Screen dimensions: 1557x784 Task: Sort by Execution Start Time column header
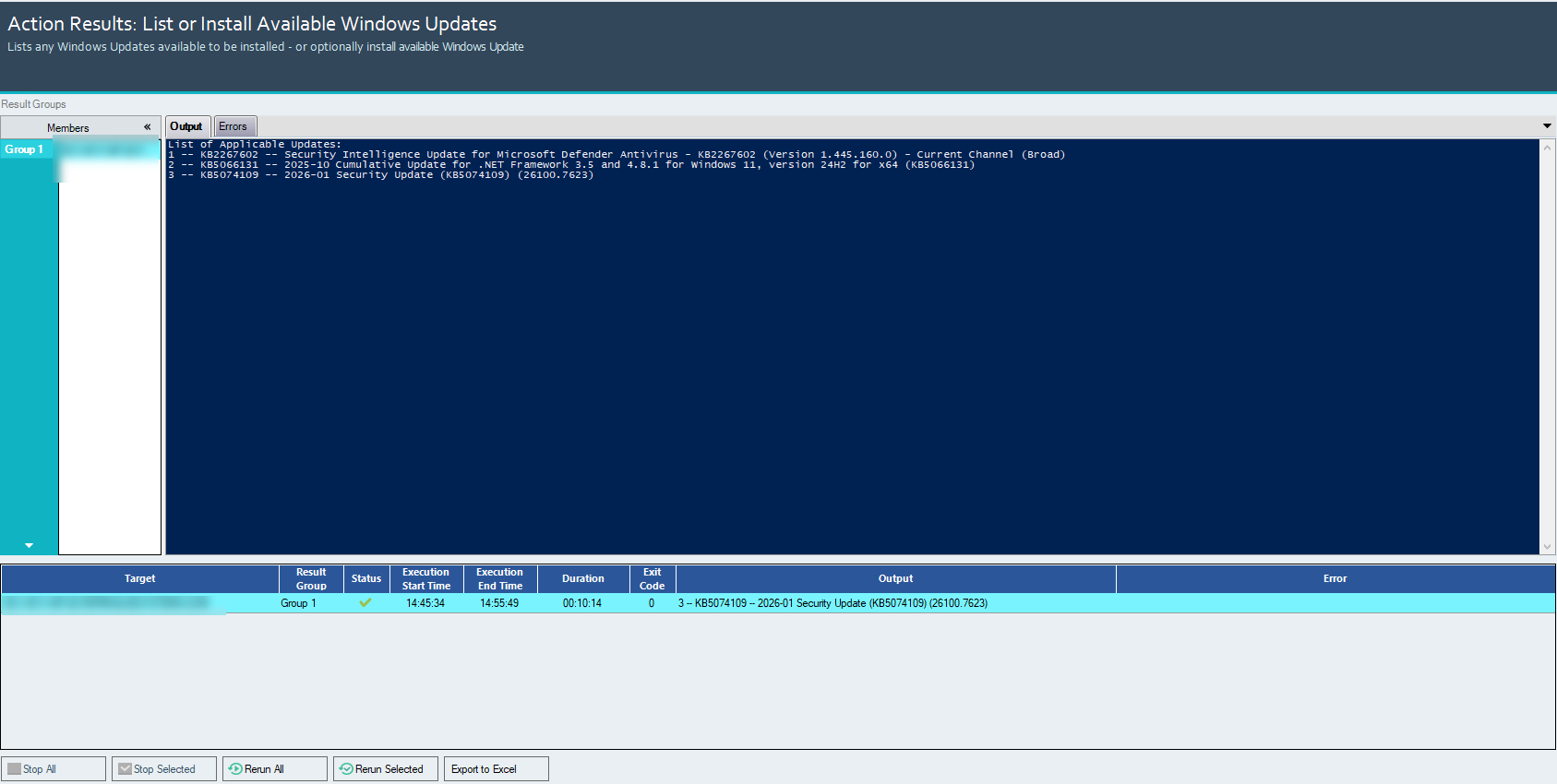[x=426, y=579]
